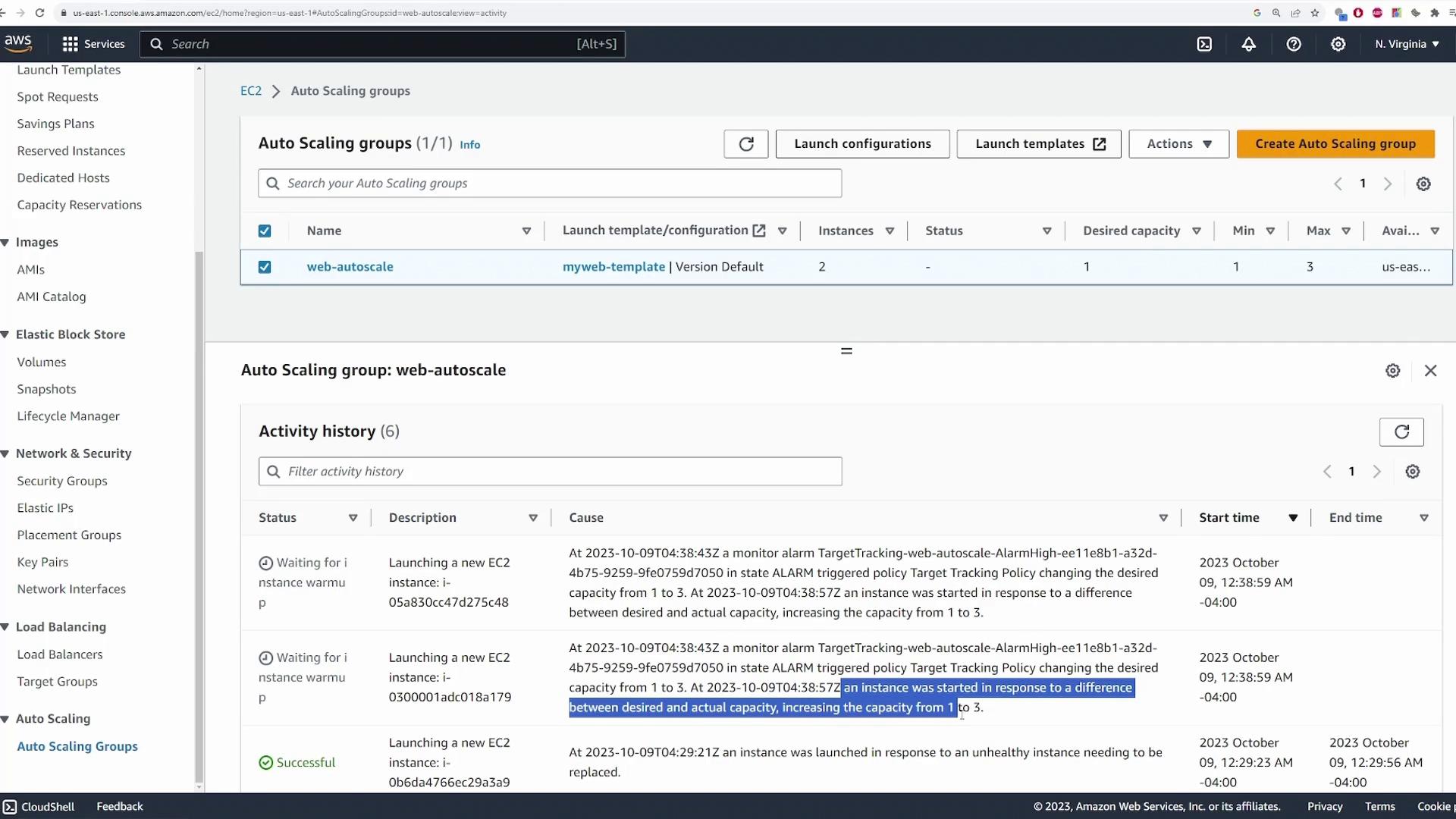Collapse the Elastic Block Store section
Image resolution: width=1456 pixels, height=819 pixels.
pyautogui.click(x=5, y=334)
